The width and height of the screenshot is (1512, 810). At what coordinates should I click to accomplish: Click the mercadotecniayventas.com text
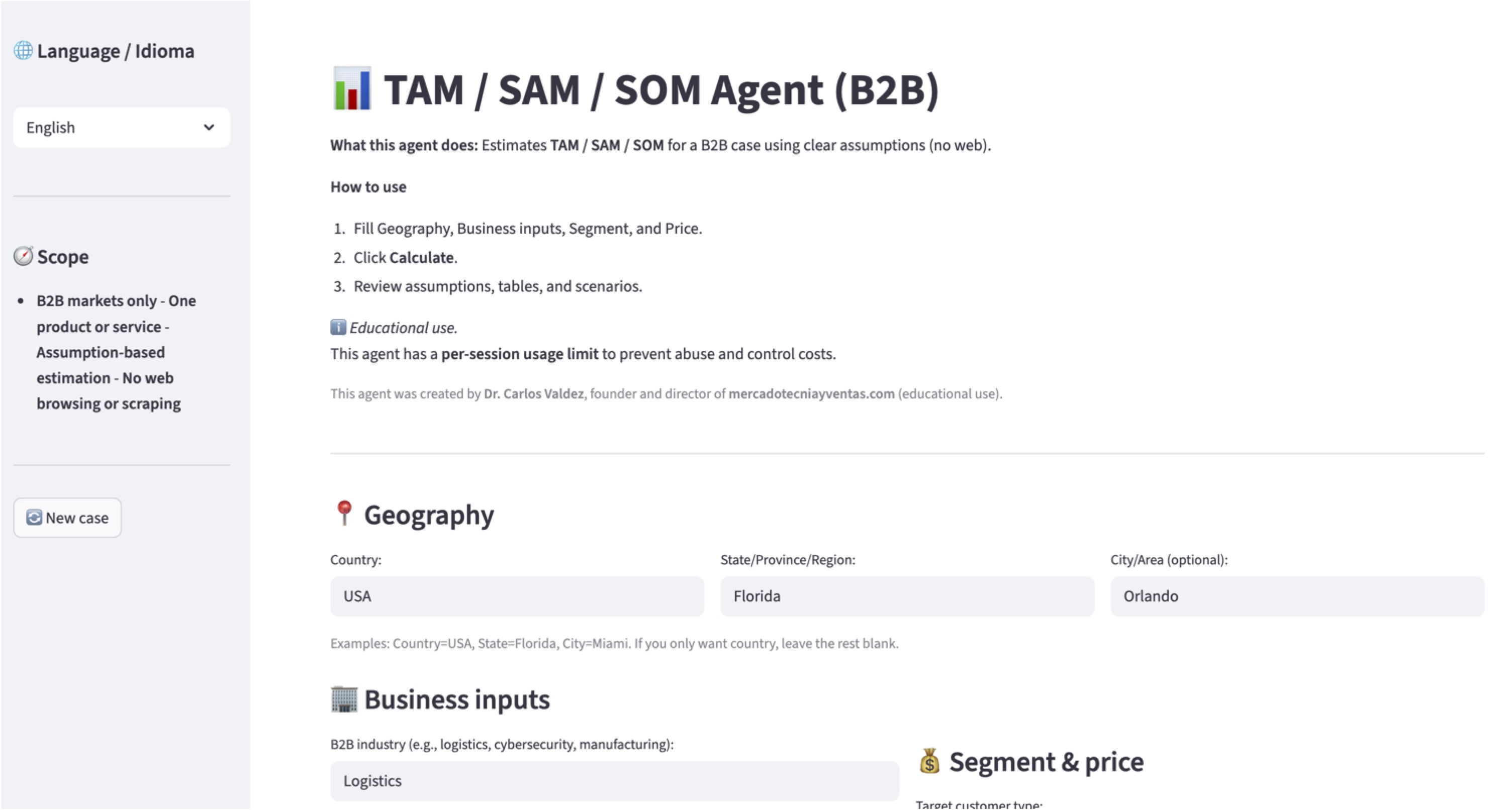click(811, 394)
